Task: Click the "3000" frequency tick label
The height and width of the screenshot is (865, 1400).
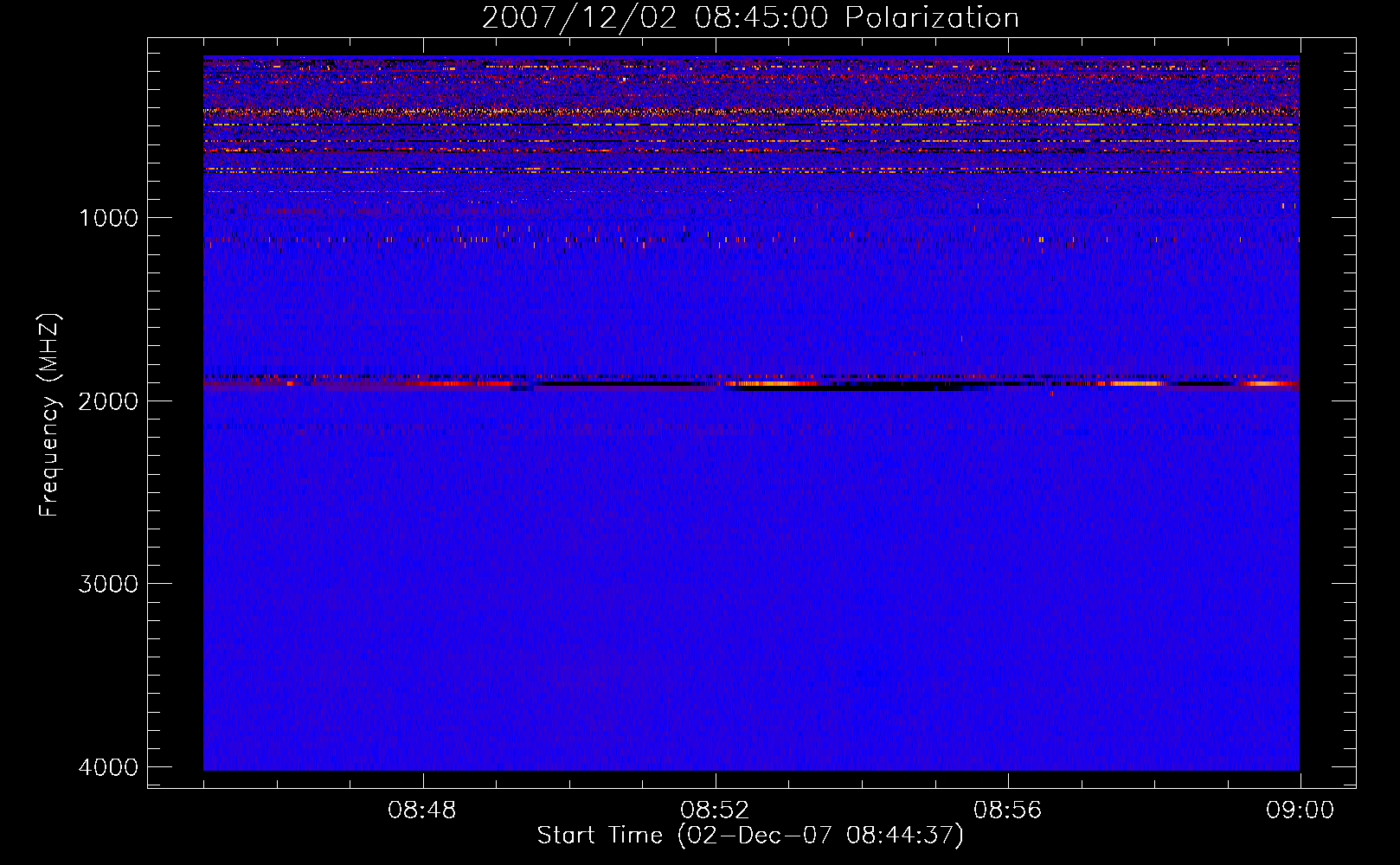Action: pyautogui.click(x=108, y=584)
